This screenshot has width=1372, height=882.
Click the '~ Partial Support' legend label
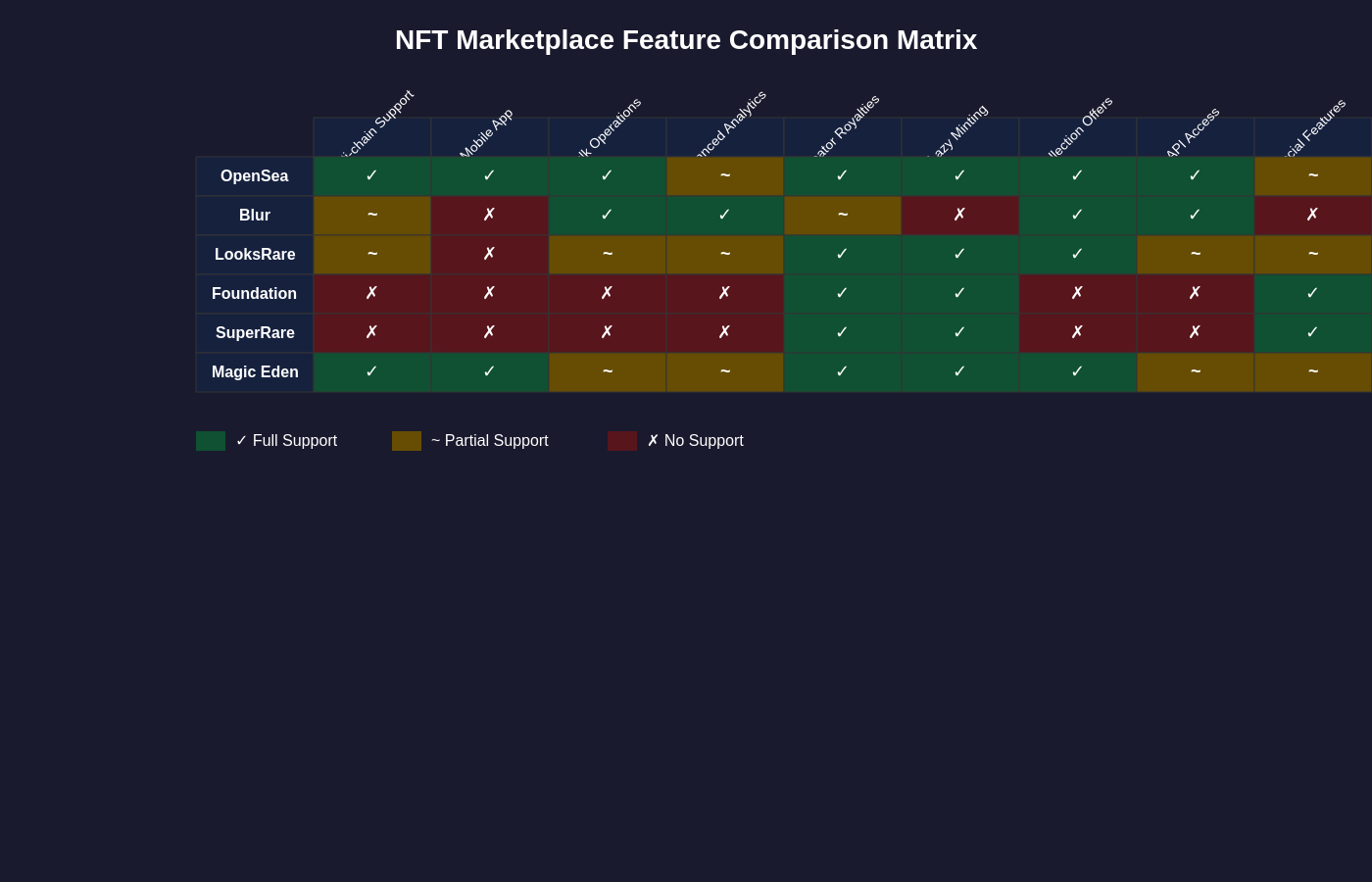[490, 441]
